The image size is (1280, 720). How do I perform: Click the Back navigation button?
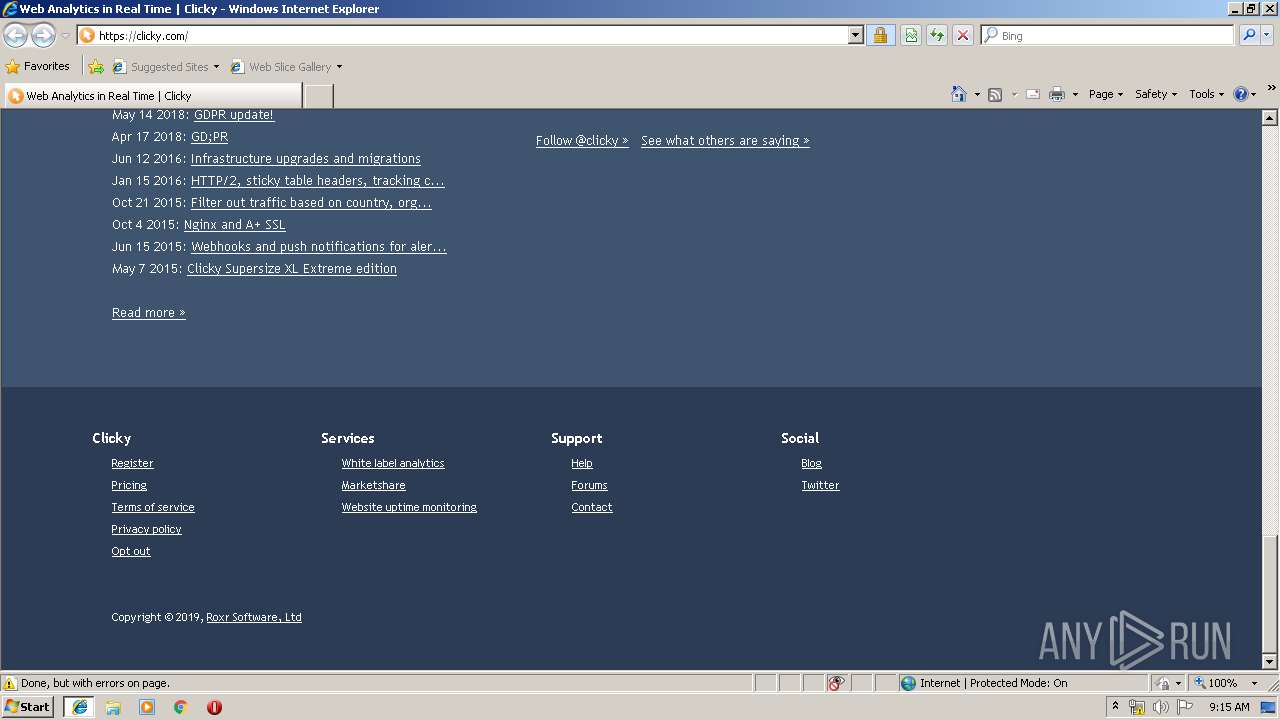[x=16, y=36]
